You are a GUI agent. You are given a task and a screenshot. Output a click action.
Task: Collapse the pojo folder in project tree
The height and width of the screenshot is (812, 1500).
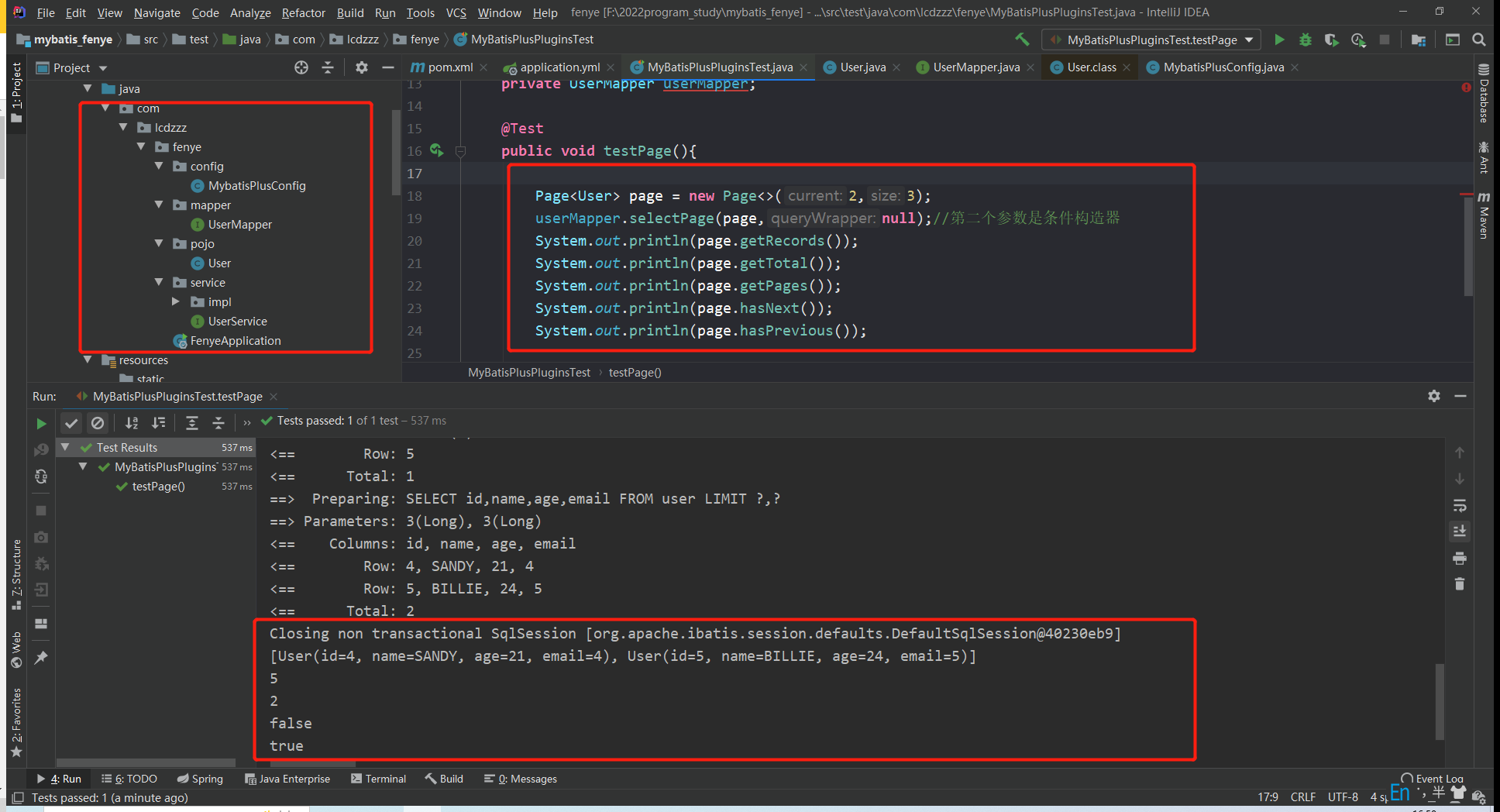(x=159, y=243)
